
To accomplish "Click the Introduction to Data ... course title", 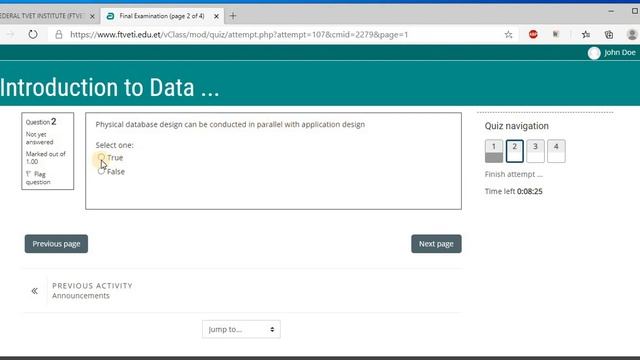I will (x=109, y=87).
